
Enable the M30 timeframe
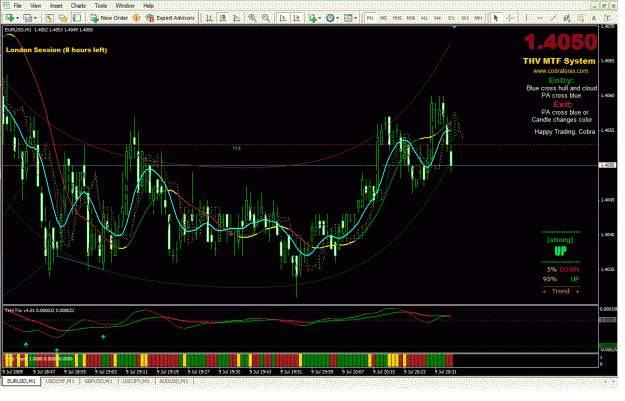click(x=411, y=18)
